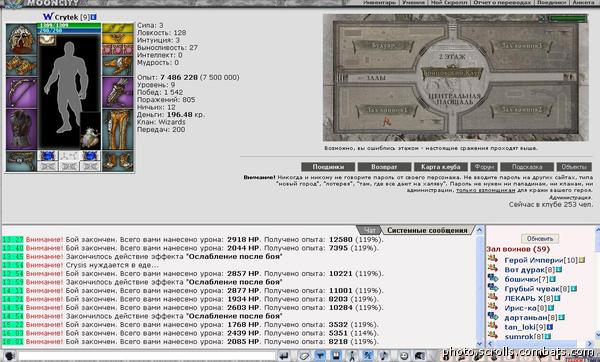This screenshot has height=362, width=600.
Task: Click the send message arrow icon in chat bar
Action: pyautogui.click(x=284, y=356)
